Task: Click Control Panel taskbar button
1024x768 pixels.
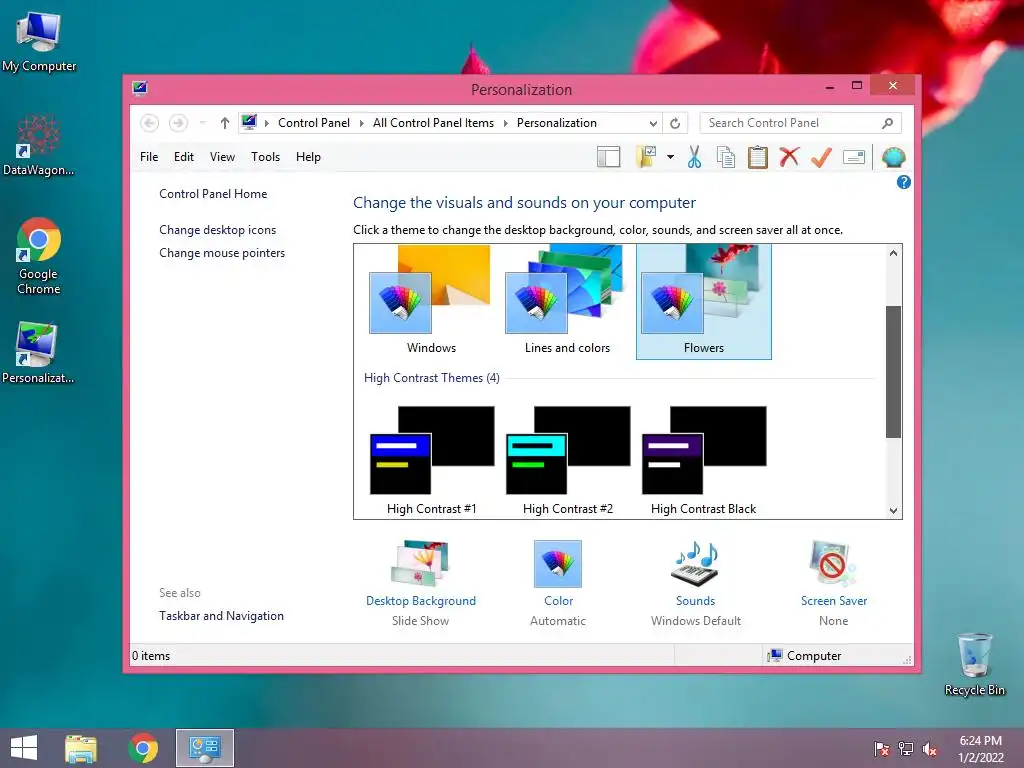Action: tap(204, 748)
